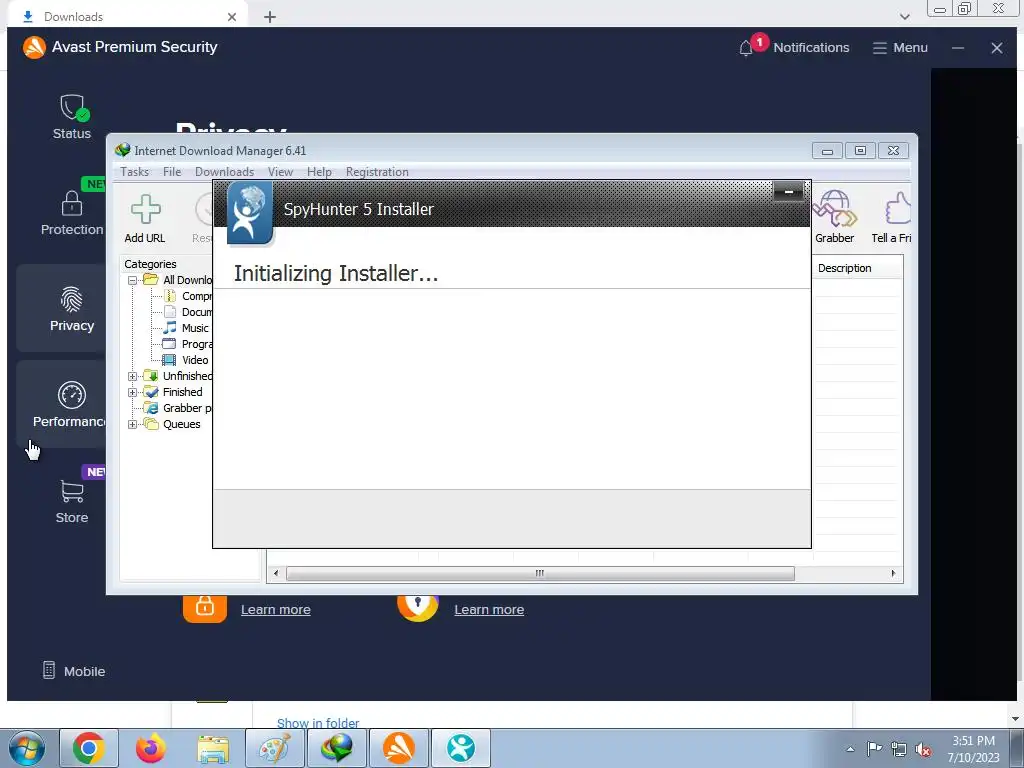
Task: Click volume icon in system tray
Action: 923,749
